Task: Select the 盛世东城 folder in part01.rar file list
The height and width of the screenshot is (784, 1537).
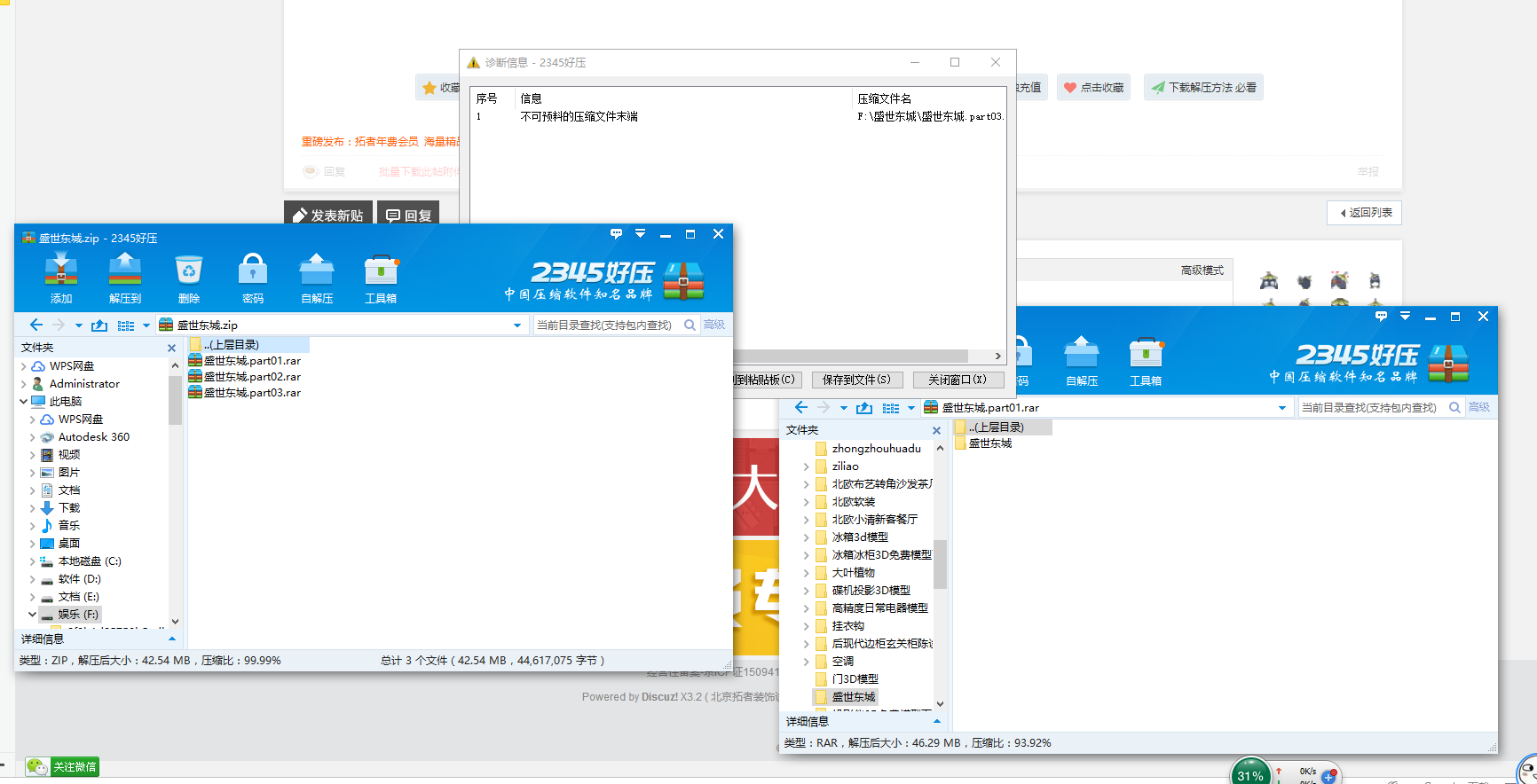Action: [x=983, y=443]
